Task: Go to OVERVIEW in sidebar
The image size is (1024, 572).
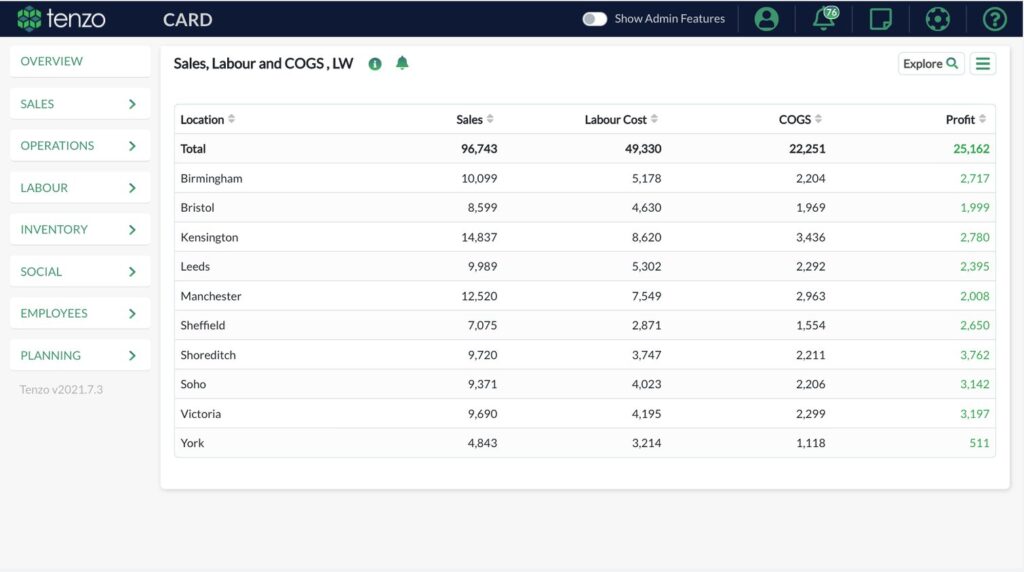Action: pyautogui.click(x=80, y=61)
